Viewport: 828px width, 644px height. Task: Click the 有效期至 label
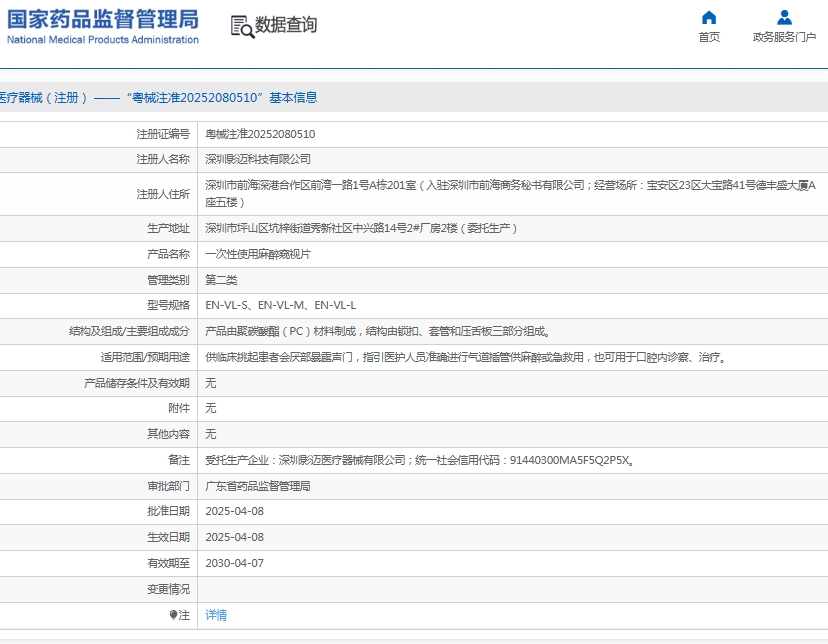click(168, 563)
